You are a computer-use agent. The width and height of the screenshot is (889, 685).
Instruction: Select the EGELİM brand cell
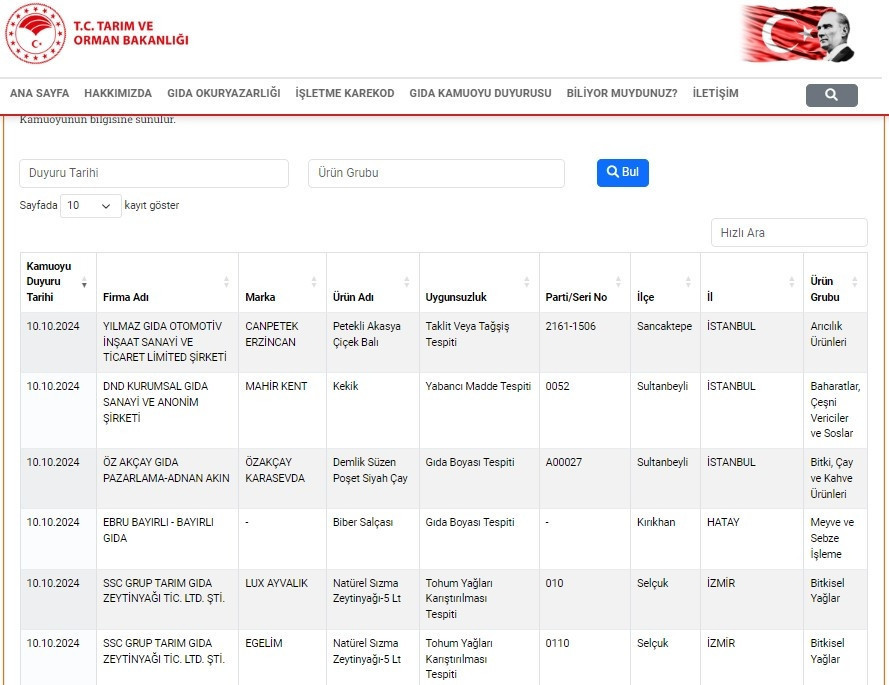[x=282, y=657]
